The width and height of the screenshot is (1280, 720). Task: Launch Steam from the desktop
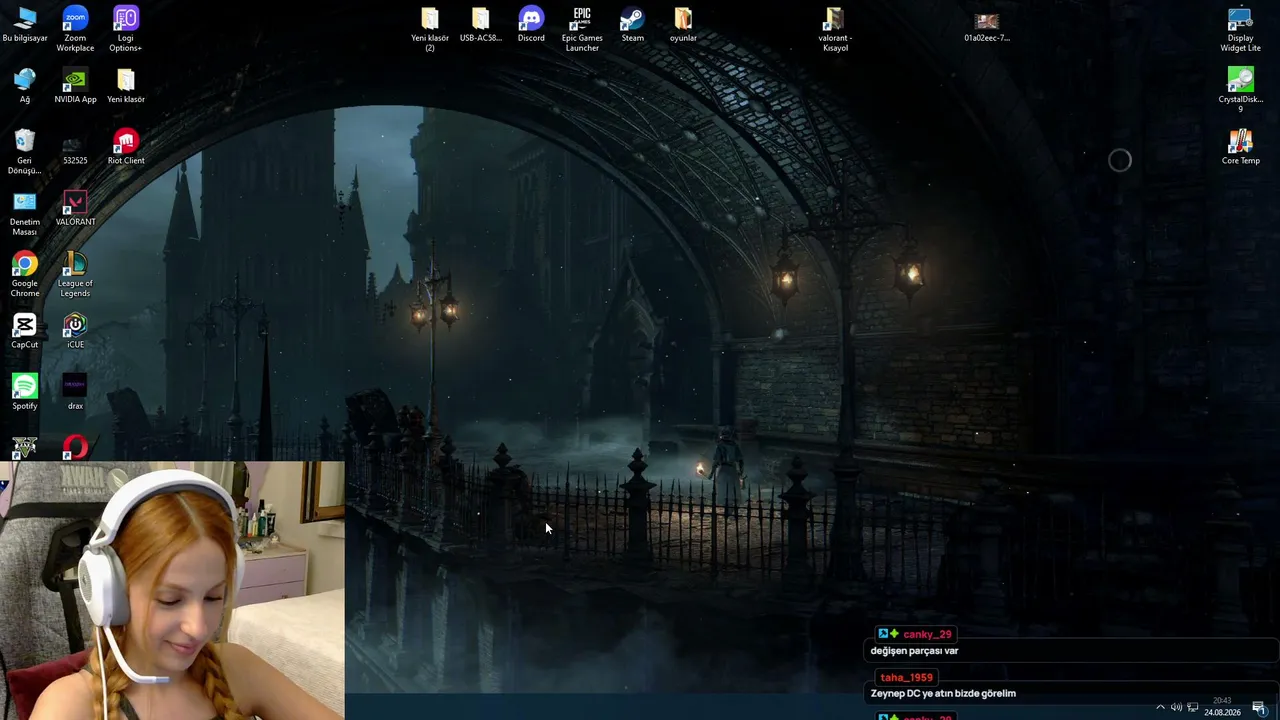click(x=633, y=25)
